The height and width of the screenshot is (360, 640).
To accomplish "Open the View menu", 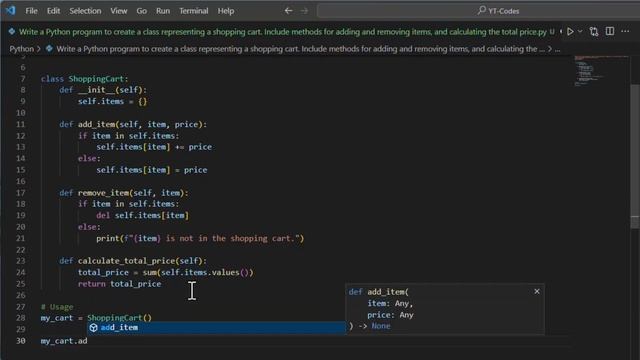I will (x=119, y=11).
